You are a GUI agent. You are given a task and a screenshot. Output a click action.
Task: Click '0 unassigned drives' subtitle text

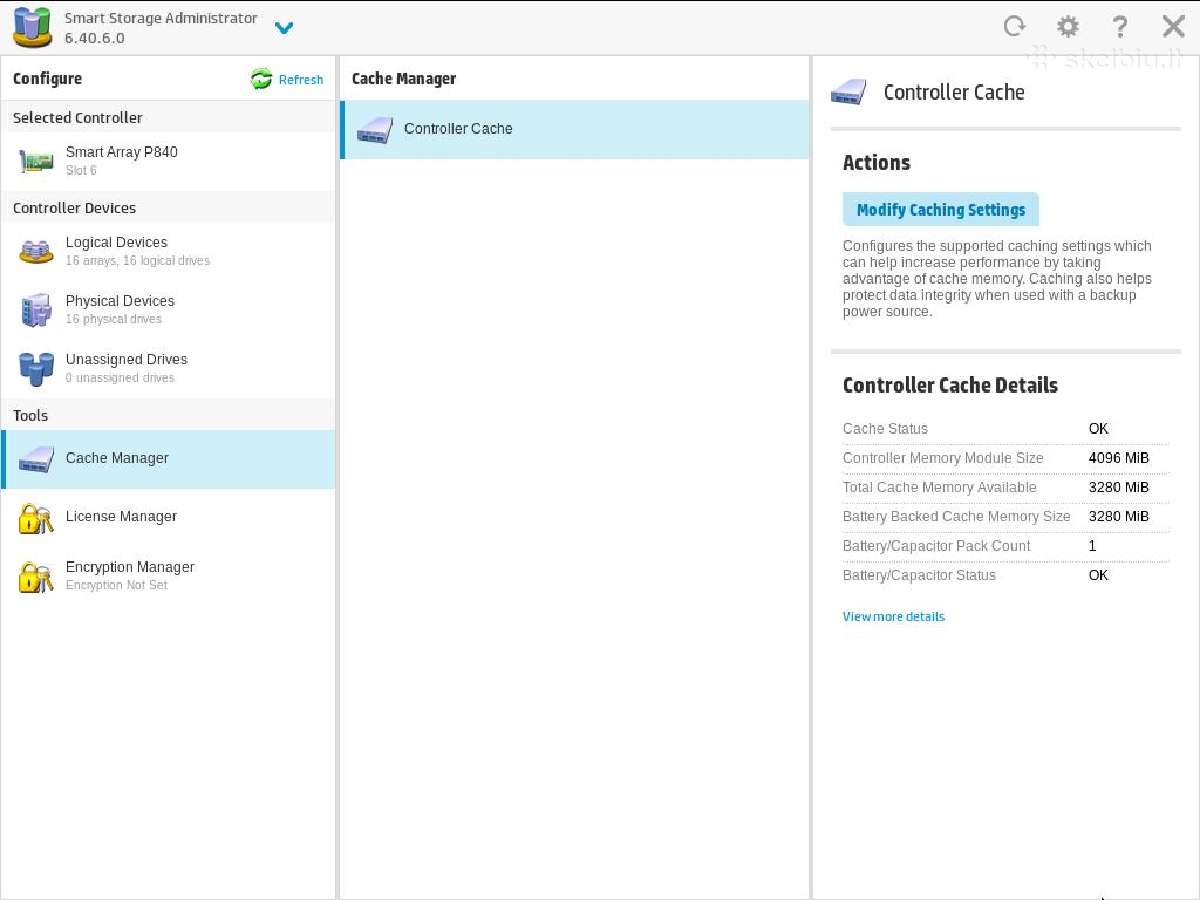120,378
